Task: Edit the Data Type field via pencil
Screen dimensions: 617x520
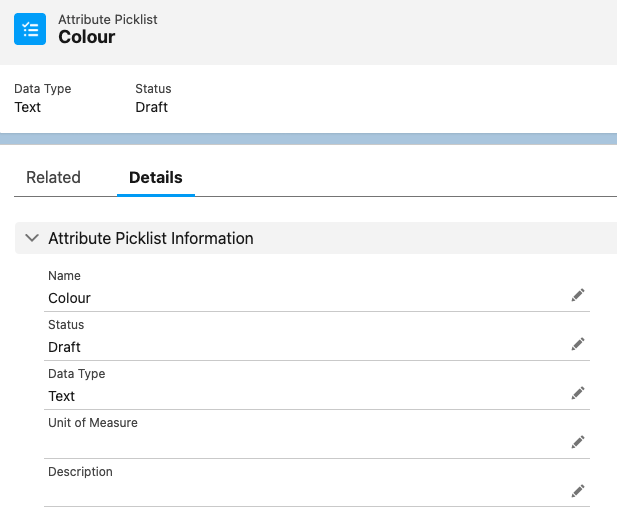Action: click(x=577, y=393)
